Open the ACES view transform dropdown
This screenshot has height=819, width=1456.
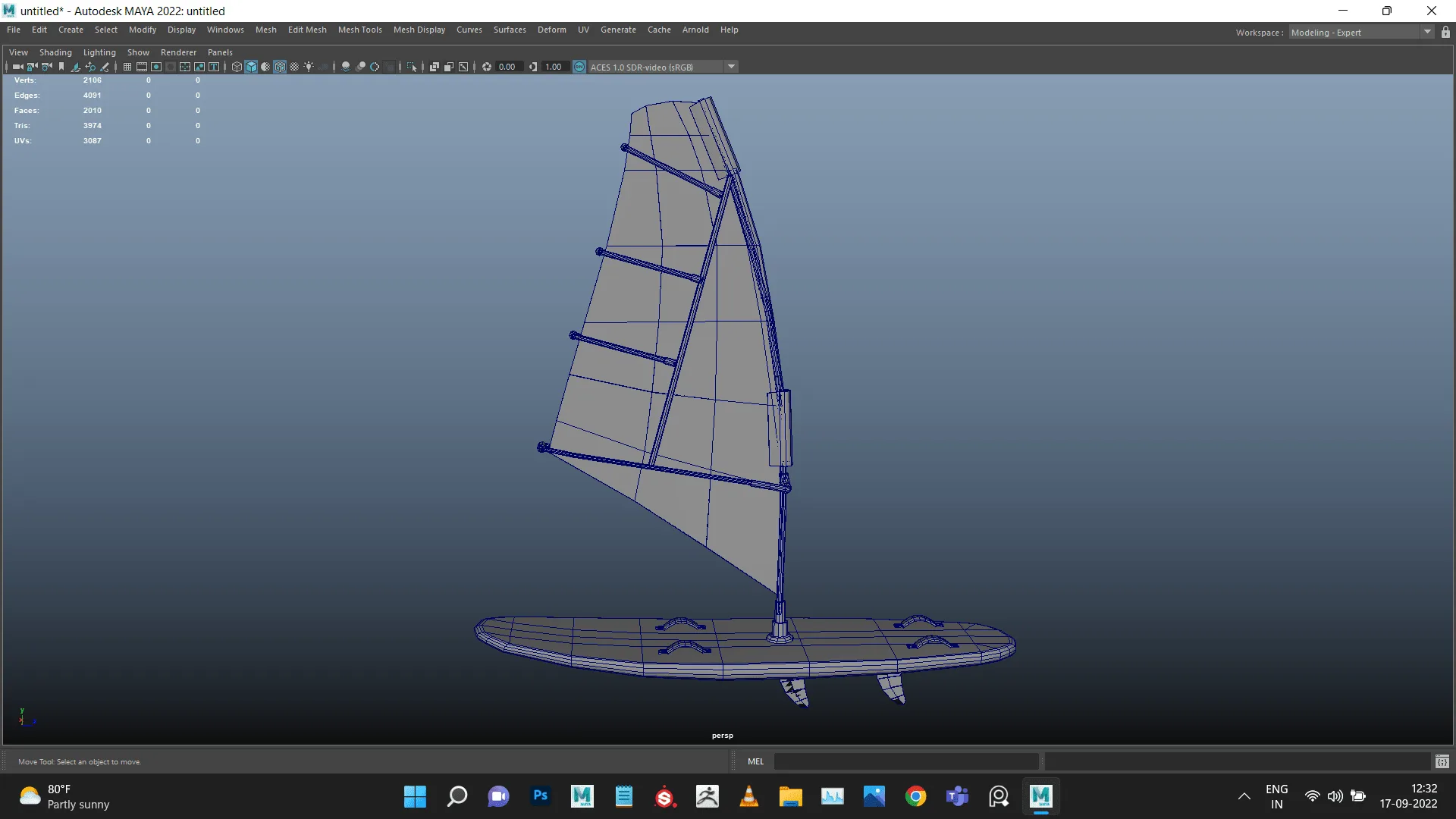[x=731, y=67]
